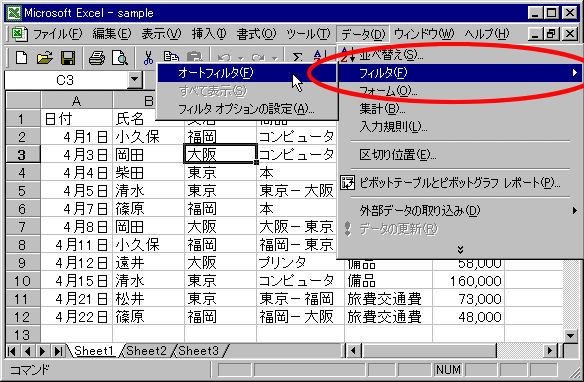Restore the workbook window button

pos(552,34)
